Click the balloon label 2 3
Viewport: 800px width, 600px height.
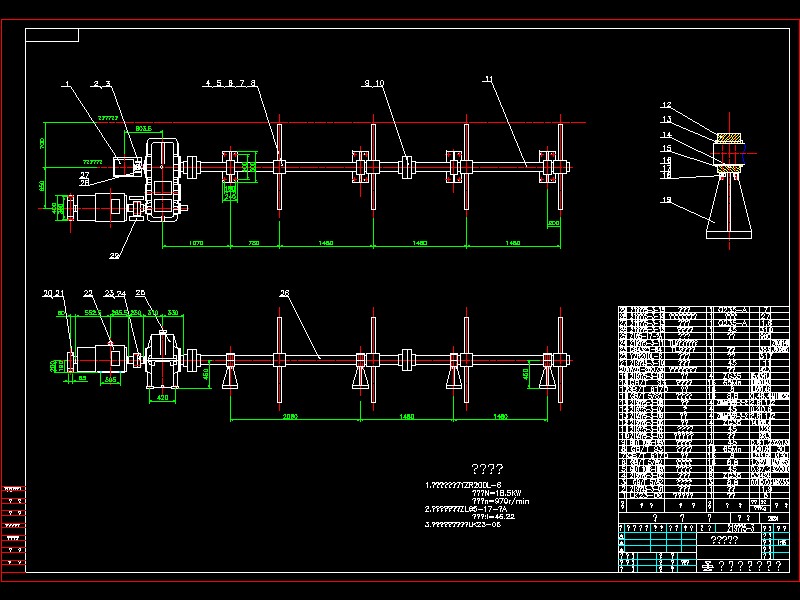click(100, 84)
